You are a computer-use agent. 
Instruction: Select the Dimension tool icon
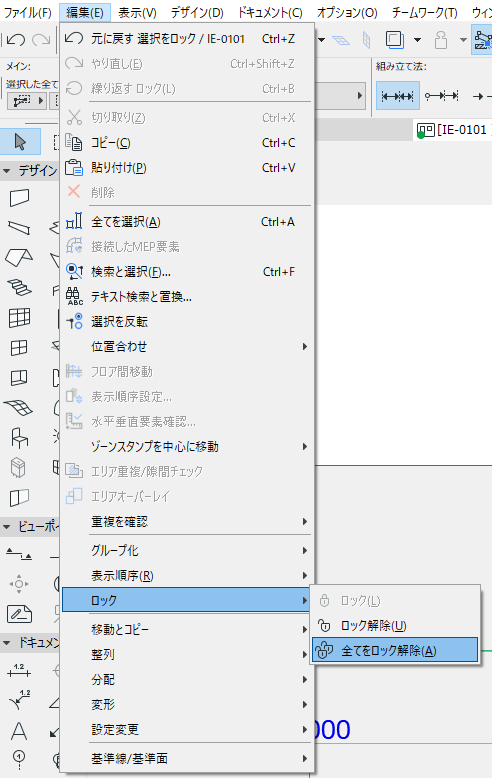tap(19, 670)
